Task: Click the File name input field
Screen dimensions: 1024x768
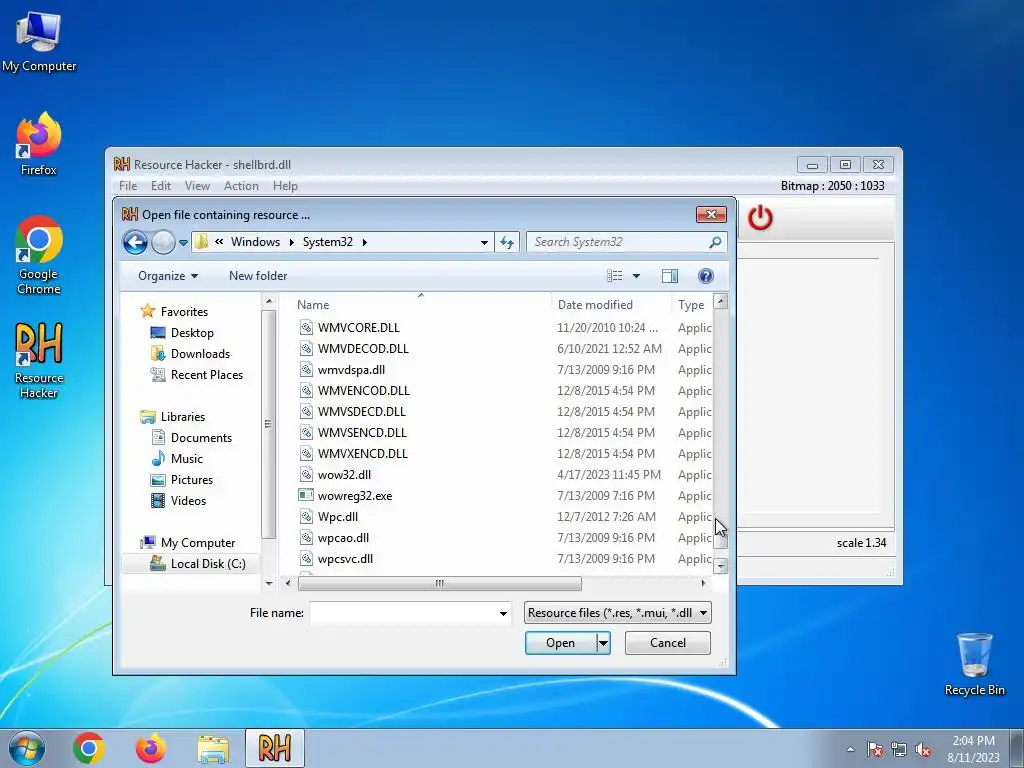Action: (404, 613)
